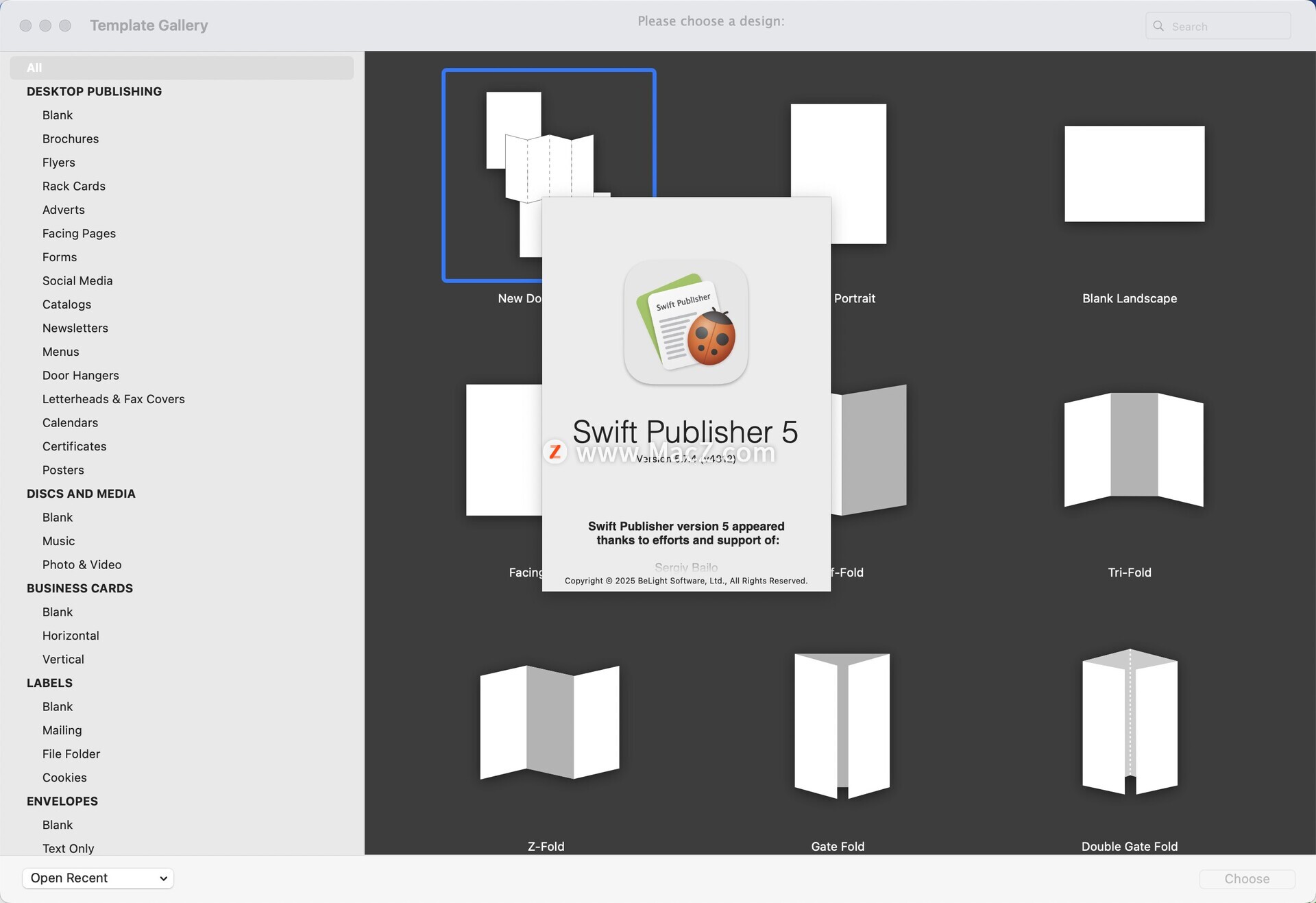Open the Open Recent dropdown
1316x903 pixels.
[x=98, y=878]
